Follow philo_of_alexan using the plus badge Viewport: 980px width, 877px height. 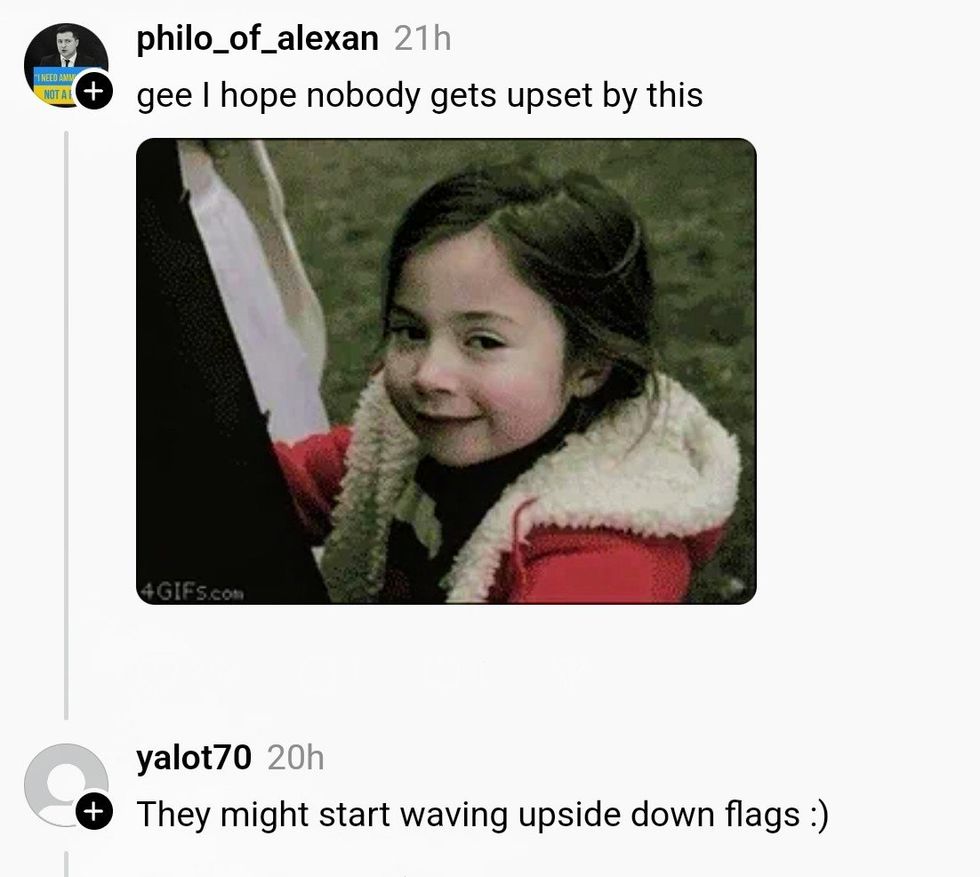tap(94, 91)
